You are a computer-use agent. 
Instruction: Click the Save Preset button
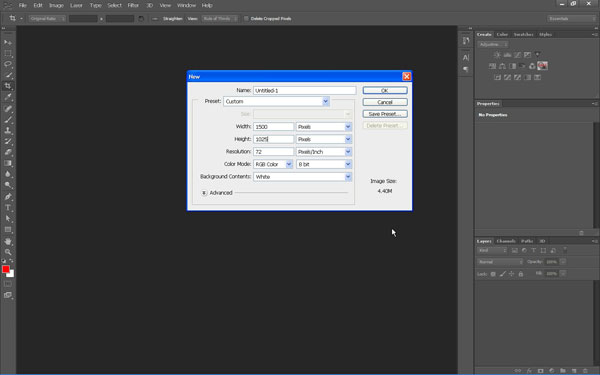point(385,114)
